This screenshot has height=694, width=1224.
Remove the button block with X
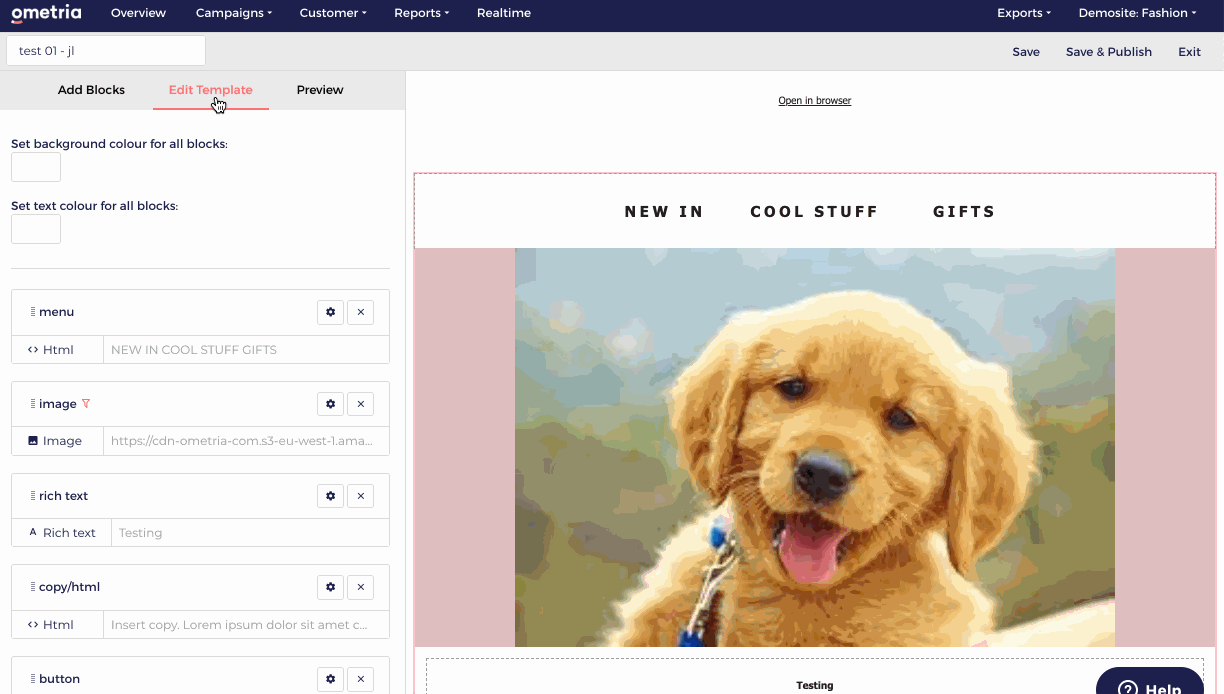(x=360, y=679)
